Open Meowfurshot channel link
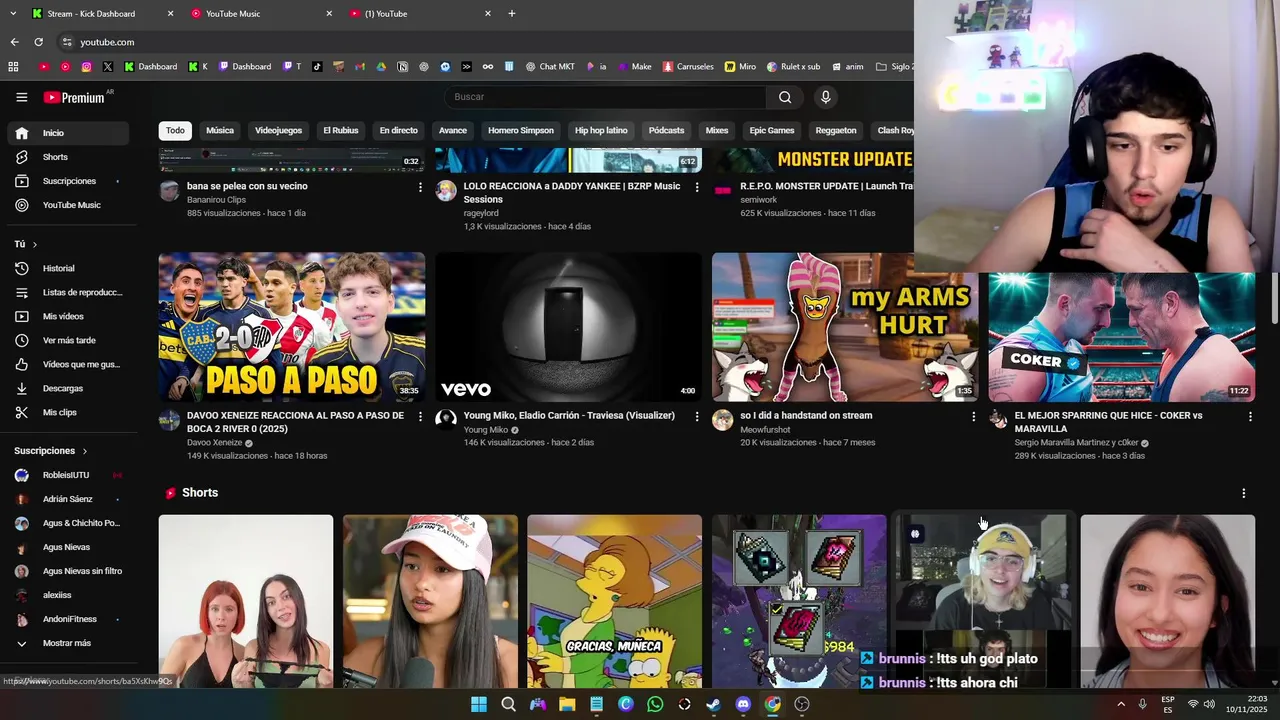This screenshot has width=1280, height=720. tap(765, 430)
